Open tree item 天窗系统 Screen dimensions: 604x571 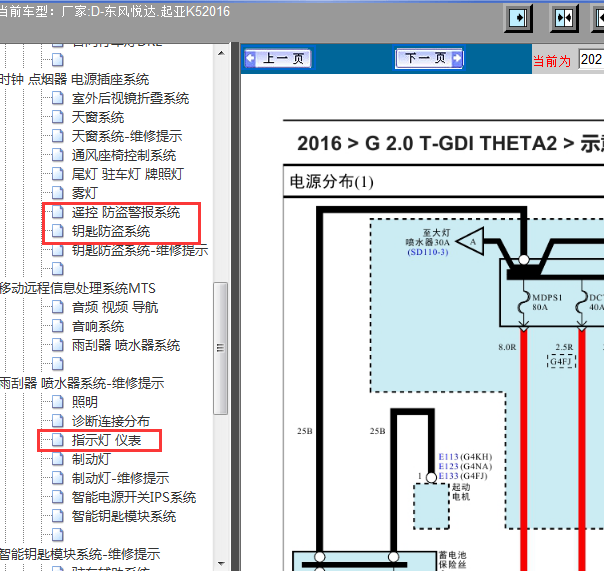click(x=98, y=117)
